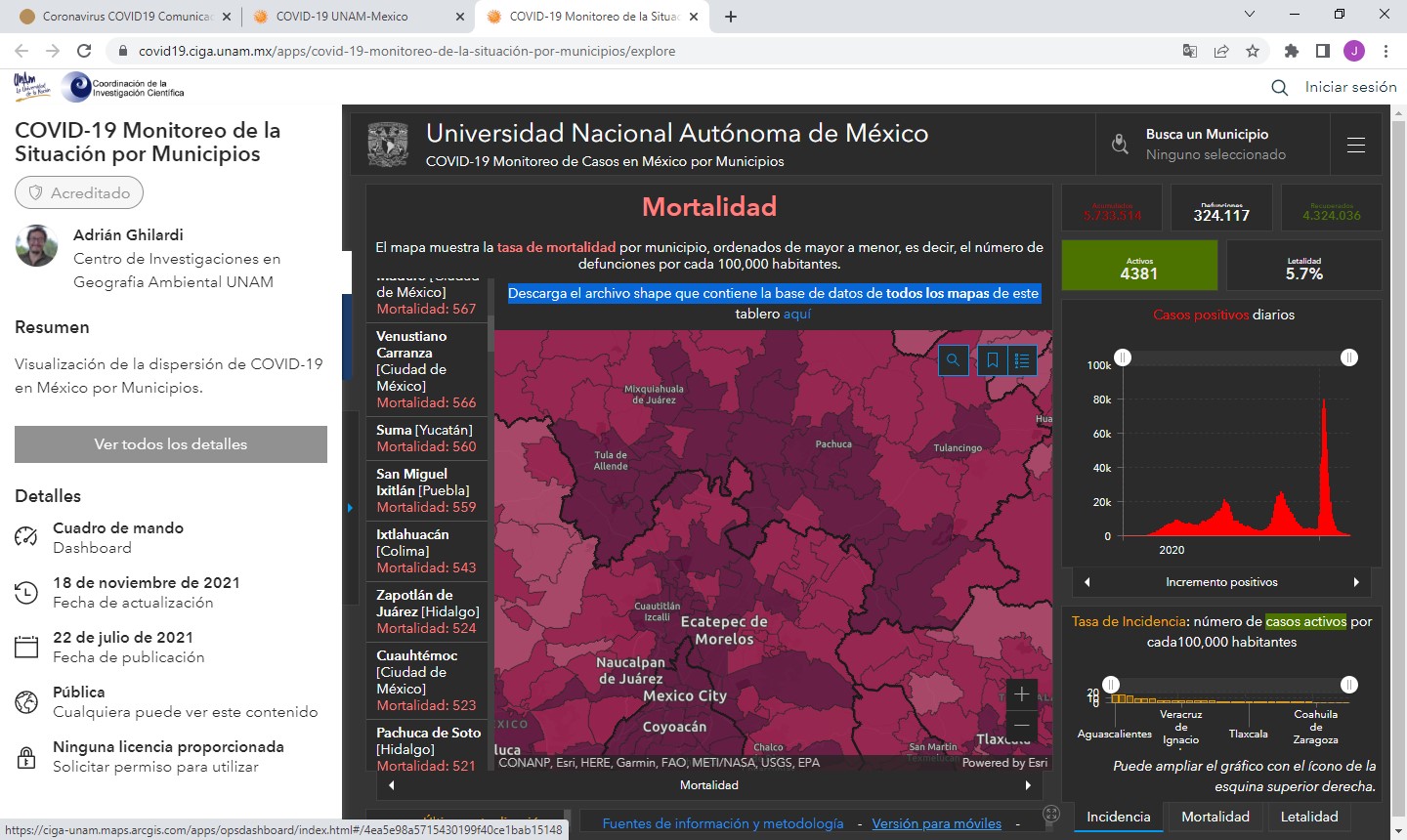Click the share page icon in address bar
The image size is (1407, 840).
1221,51
